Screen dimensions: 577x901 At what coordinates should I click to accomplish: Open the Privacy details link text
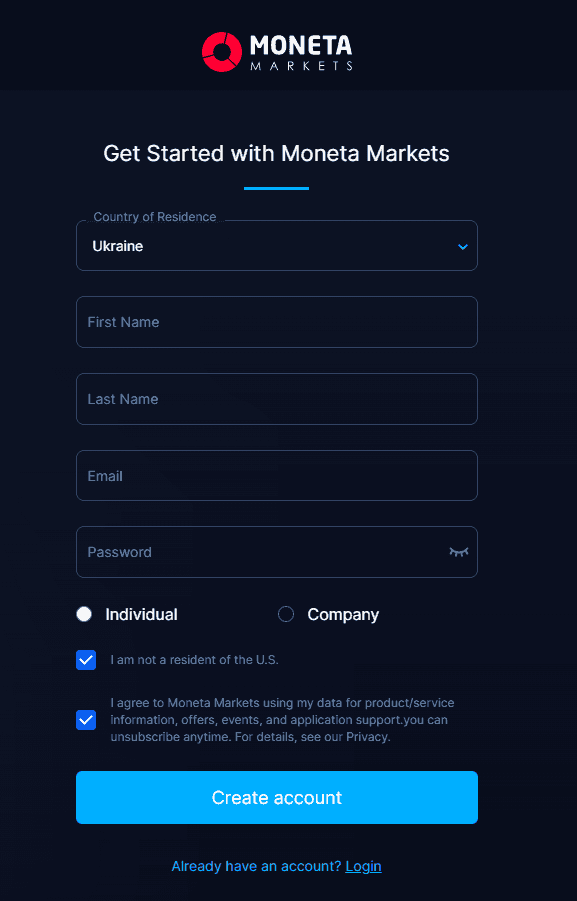coord(367,737)
